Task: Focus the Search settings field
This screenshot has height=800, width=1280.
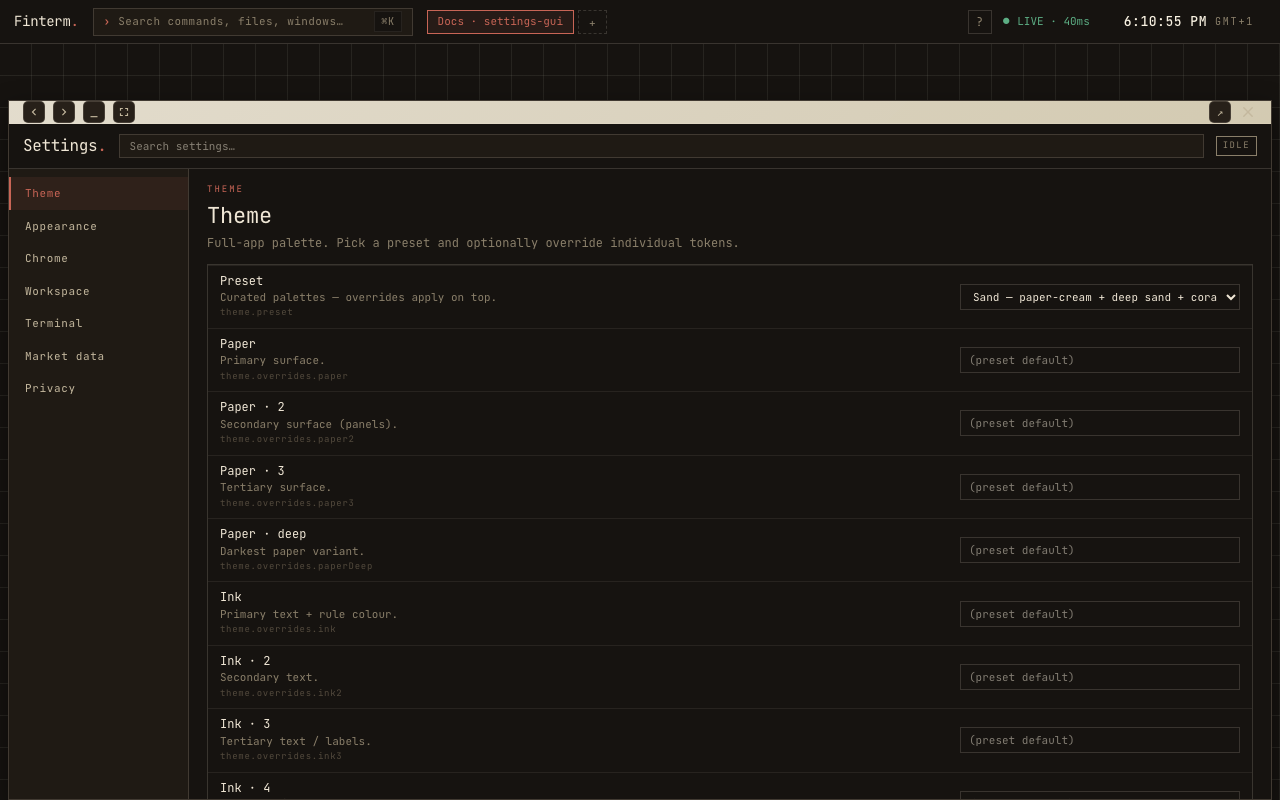Action: click(661, 146)
